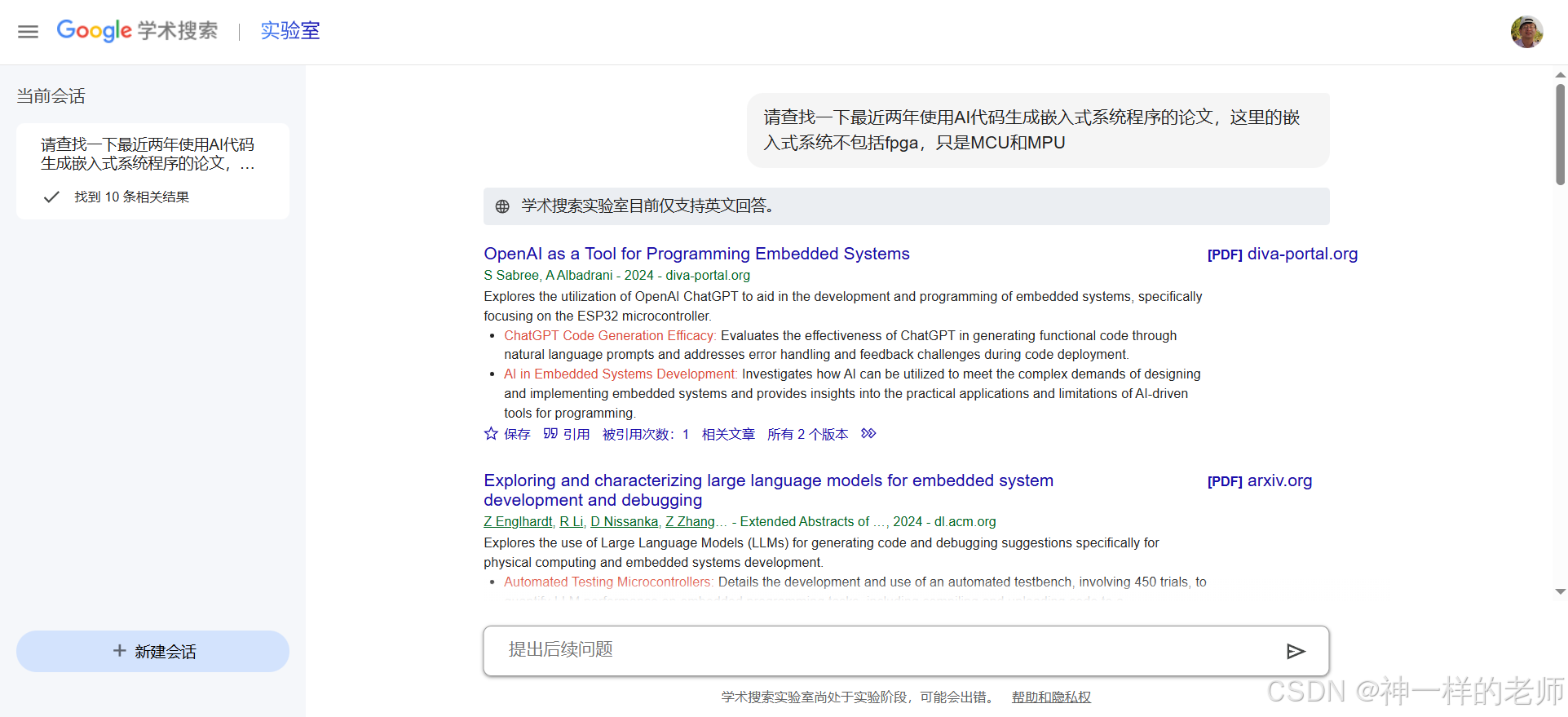Open author D Nissanka profile
Image resolution: width=1568 pixels, height=717 pixels.
625,521
